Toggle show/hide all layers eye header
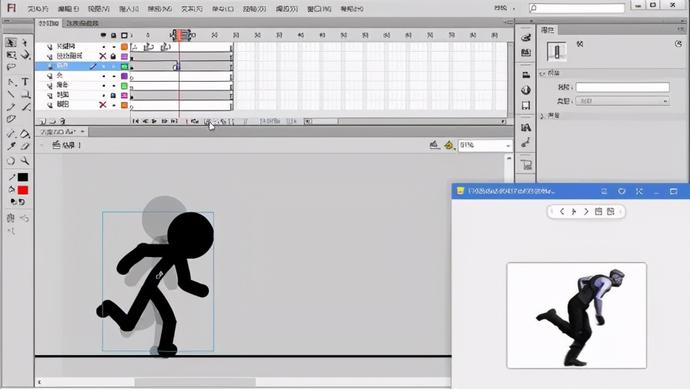 (103, 35)
